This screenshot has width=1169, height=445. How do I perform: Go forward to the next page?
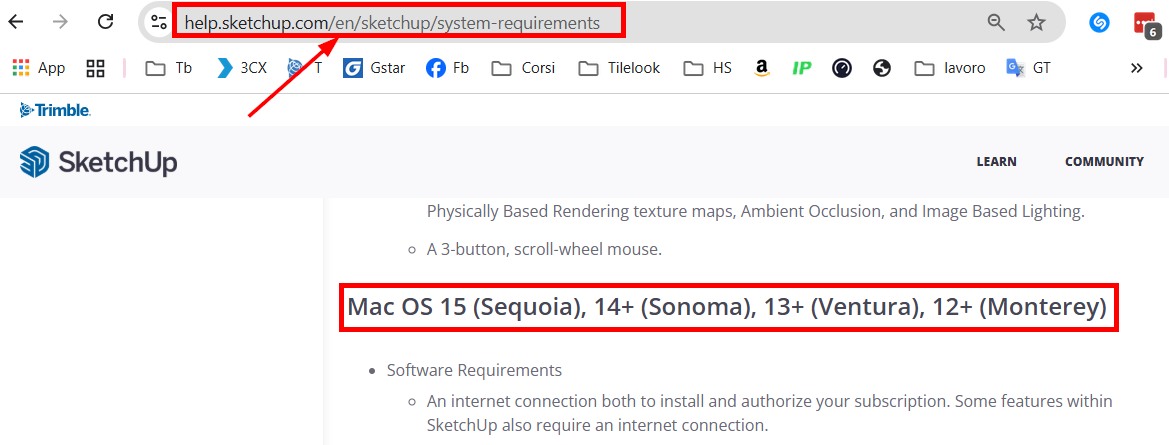click(x=60, y=22)
